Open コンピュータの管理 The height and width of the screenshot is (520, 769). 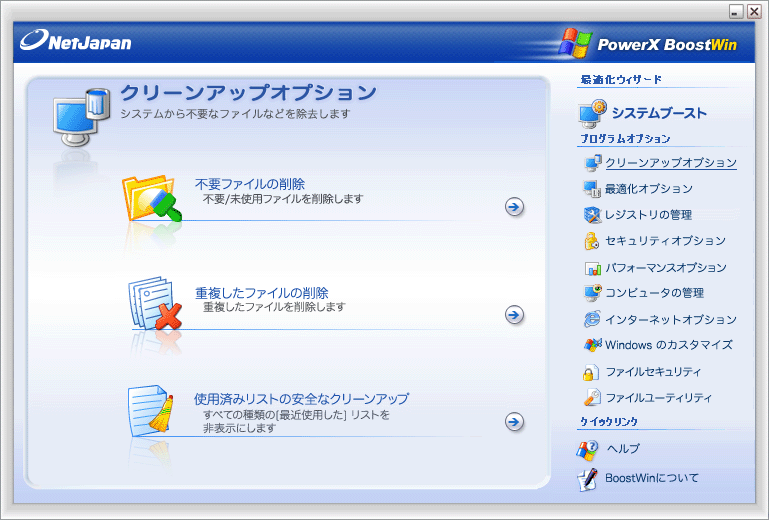[x=655, y=293]
